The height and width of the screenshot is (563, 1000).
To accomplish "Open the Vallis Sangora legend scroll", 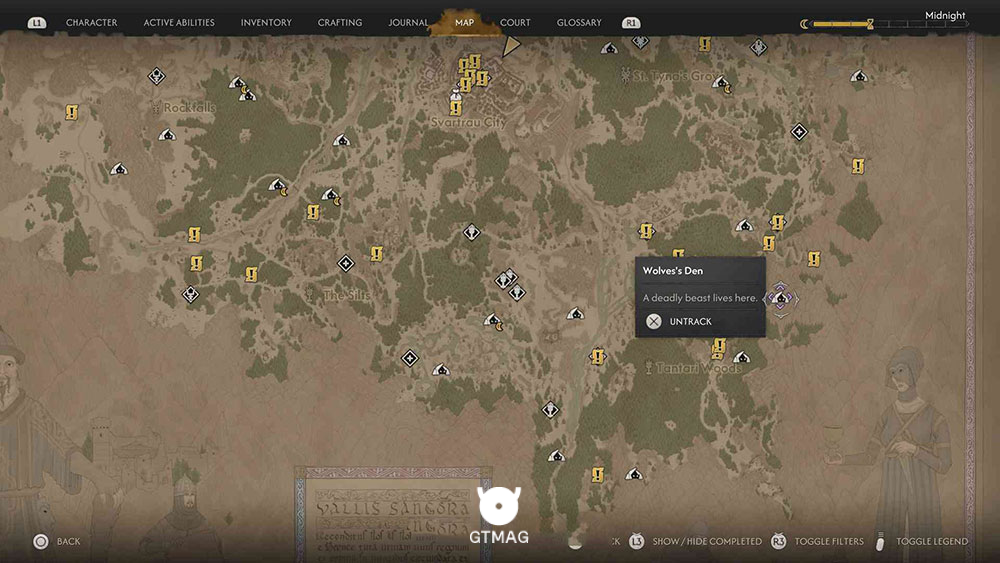I will [x=393, y=515].
